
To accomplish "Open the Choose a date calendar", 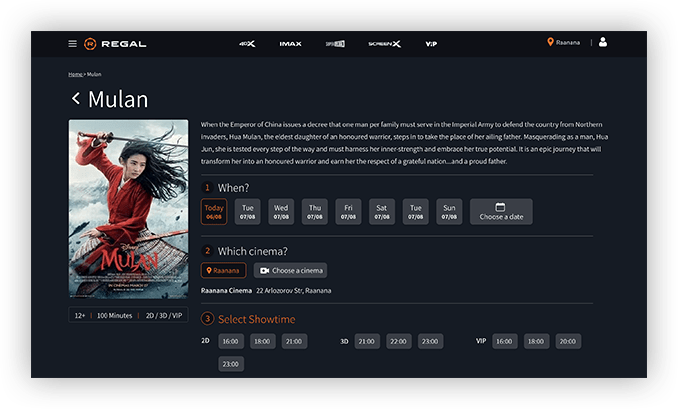I will pyautogui.click(x=501, y=211).
